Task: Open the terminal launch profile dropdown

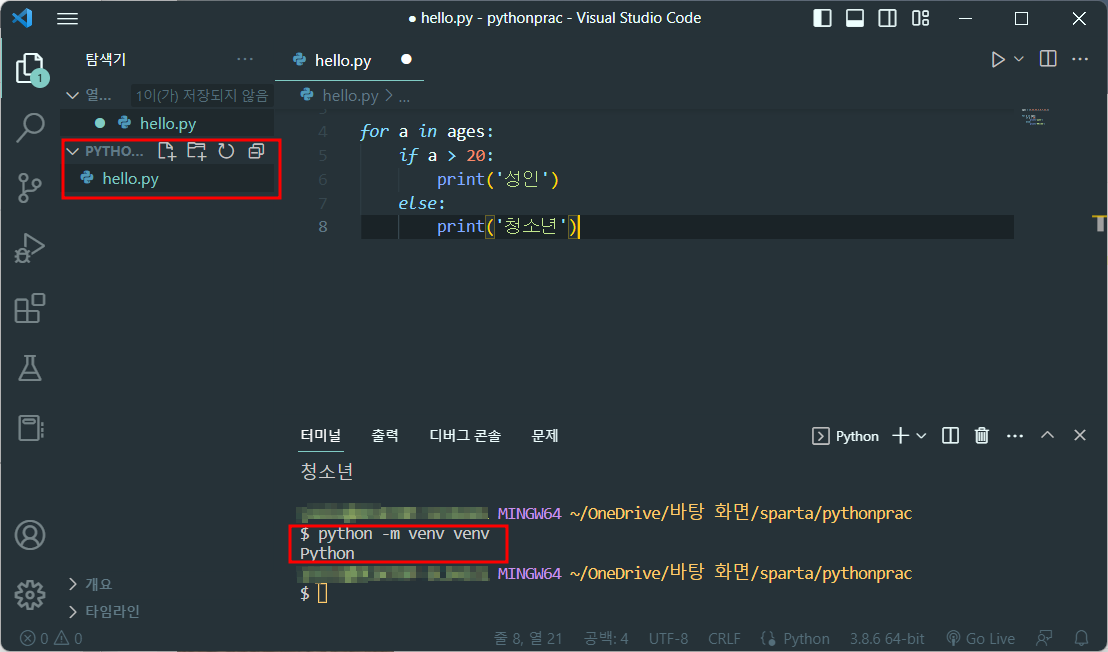Action: (921, 436)
